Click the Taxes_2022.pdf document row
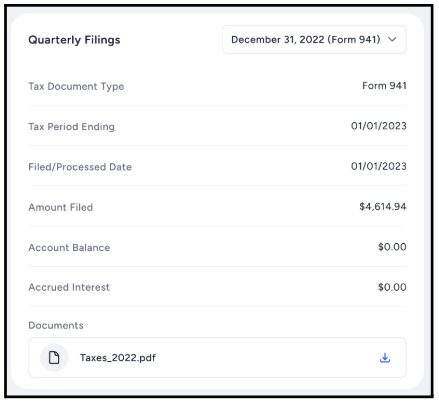Viewport: 439px width, 405px height. tap(217, 358)
